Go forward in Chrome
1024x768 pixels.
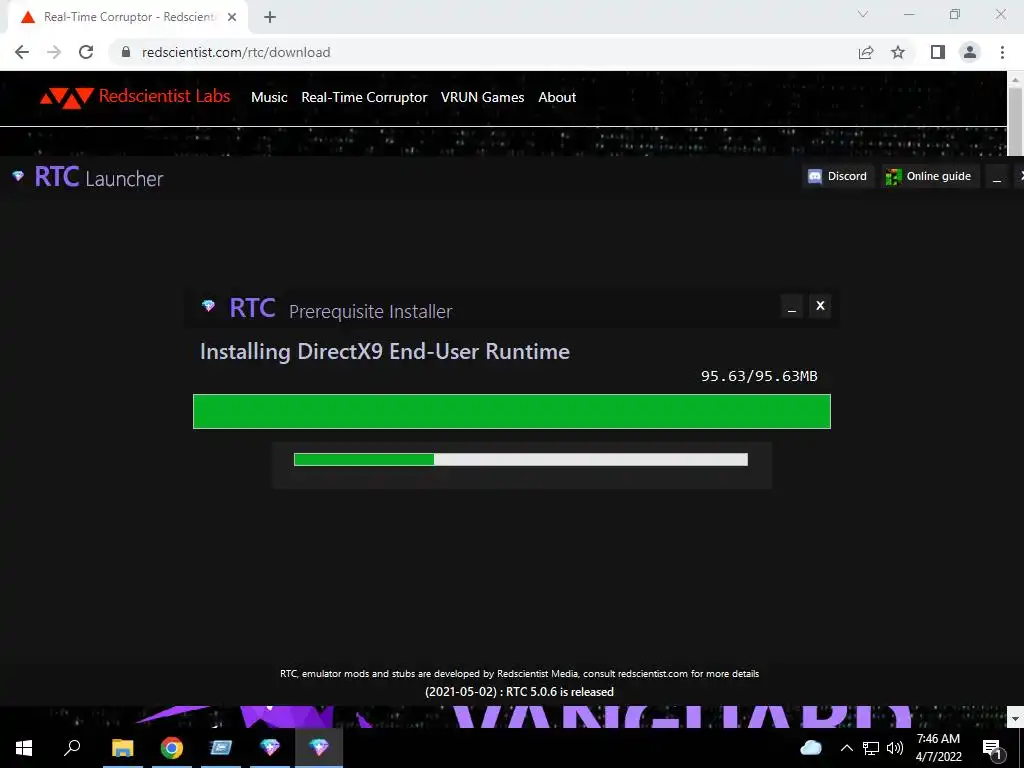point(54,52)
